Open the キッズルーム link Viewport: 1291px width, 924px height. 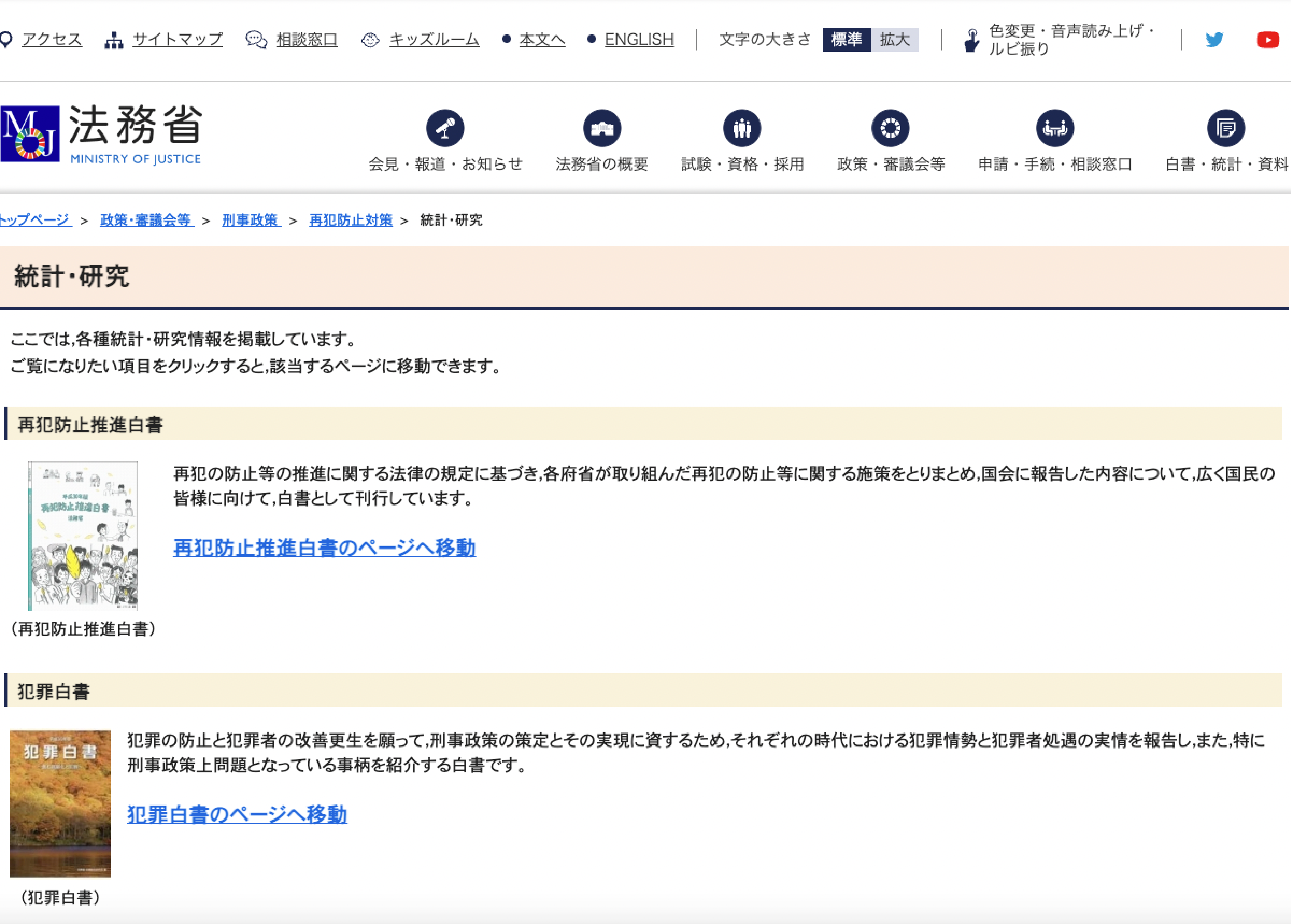[x=434, y=40]
